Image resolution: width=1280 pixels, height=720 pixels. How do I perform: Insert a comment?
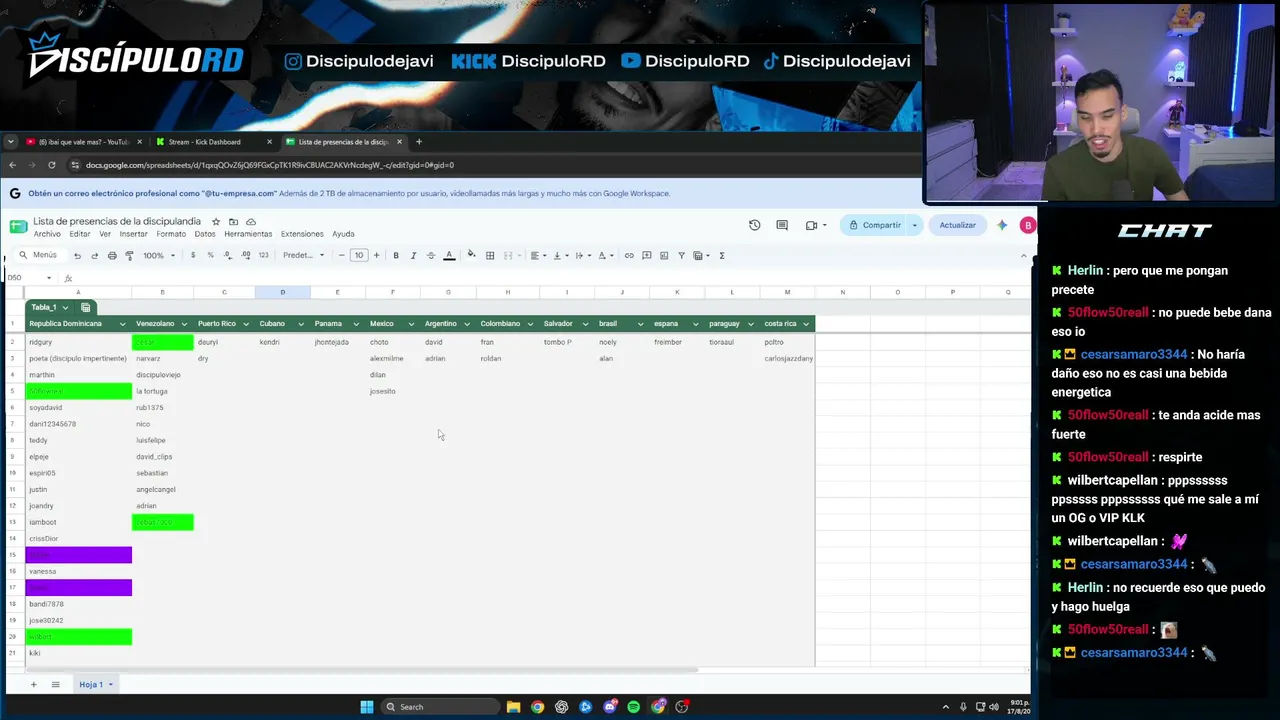pos(647,255)
